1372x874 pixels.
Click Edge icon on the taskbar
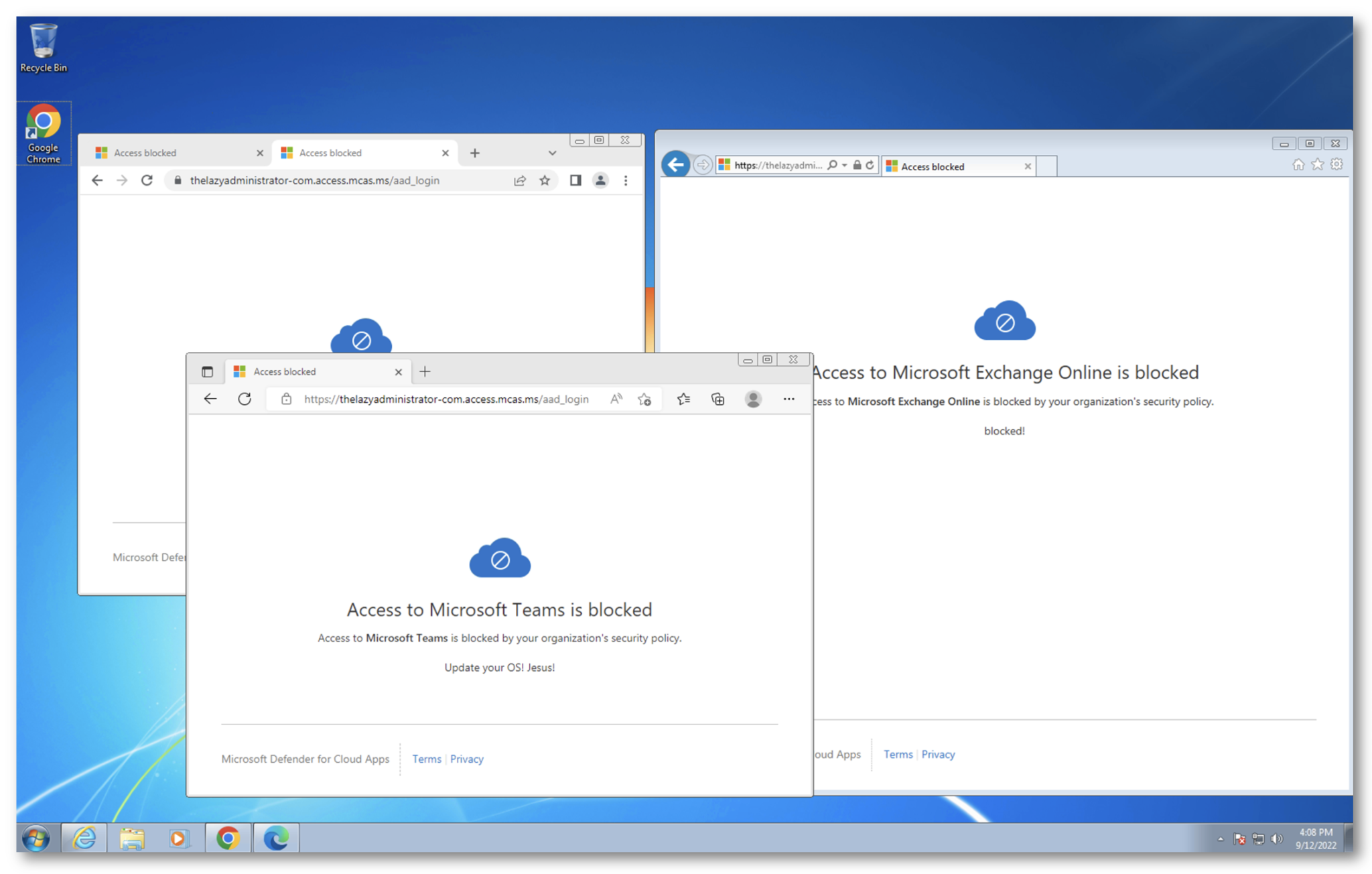[276, 838]
